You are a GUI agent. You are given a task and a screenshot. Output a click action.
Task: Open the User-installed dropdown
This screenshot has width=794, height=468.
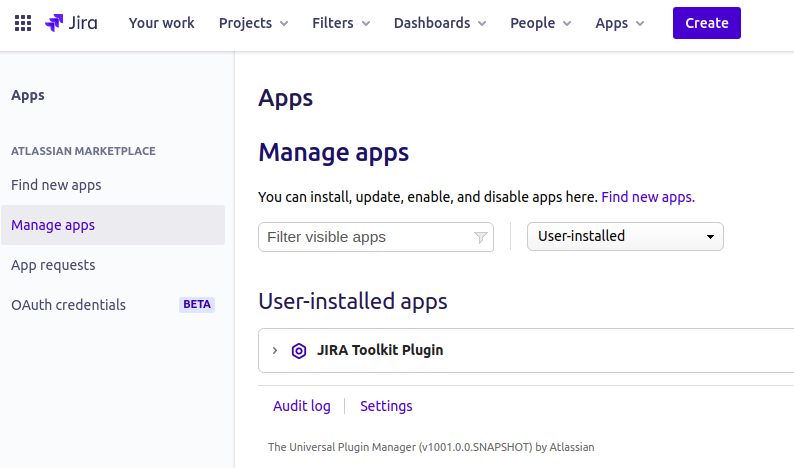click(625, 237)
